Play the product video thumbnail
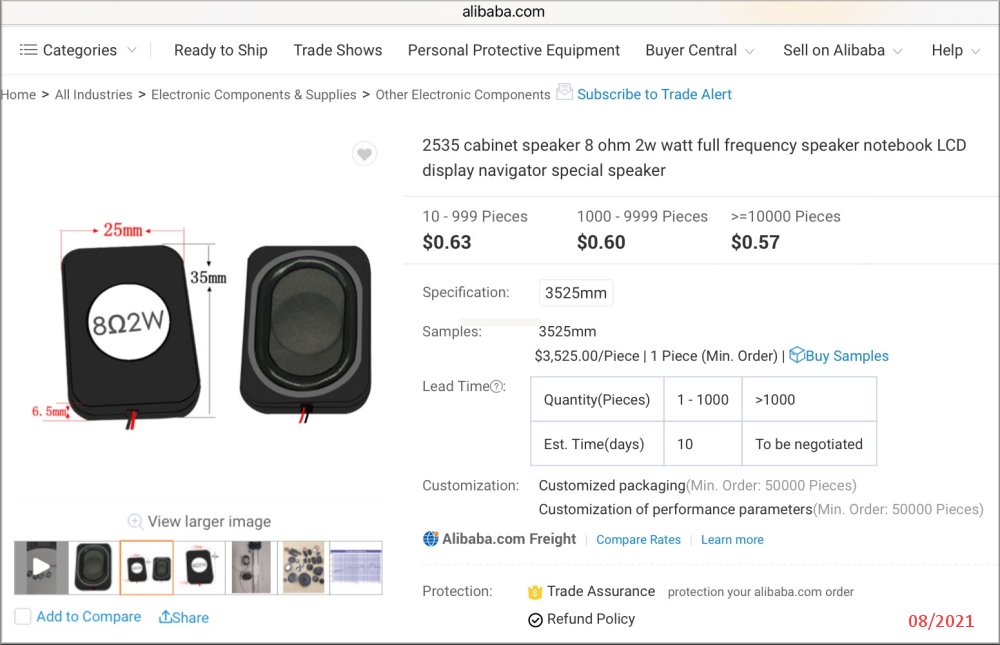Screen dimensions: 1000x645 tap(41, 567)
